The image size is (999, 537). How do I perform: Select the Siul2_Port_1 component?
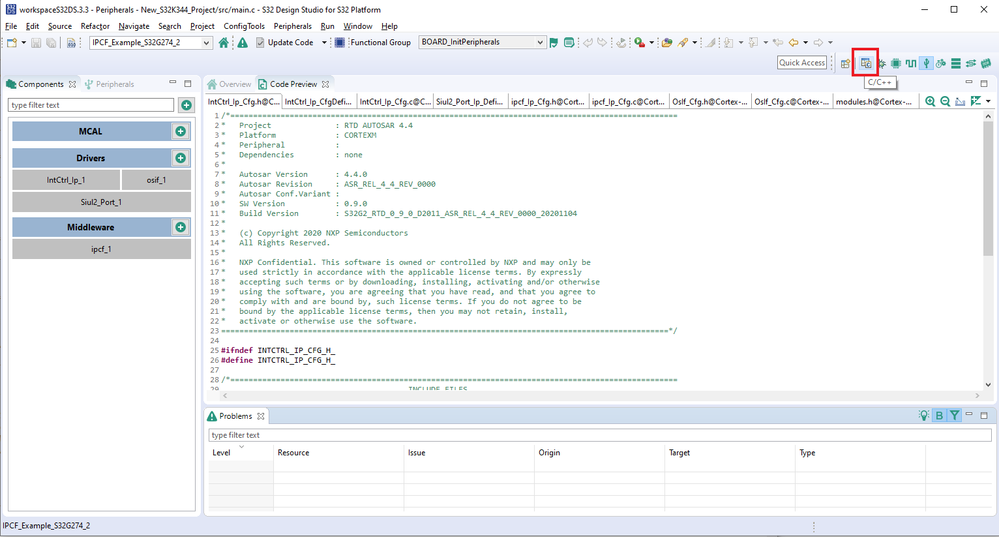click(101, 202)
